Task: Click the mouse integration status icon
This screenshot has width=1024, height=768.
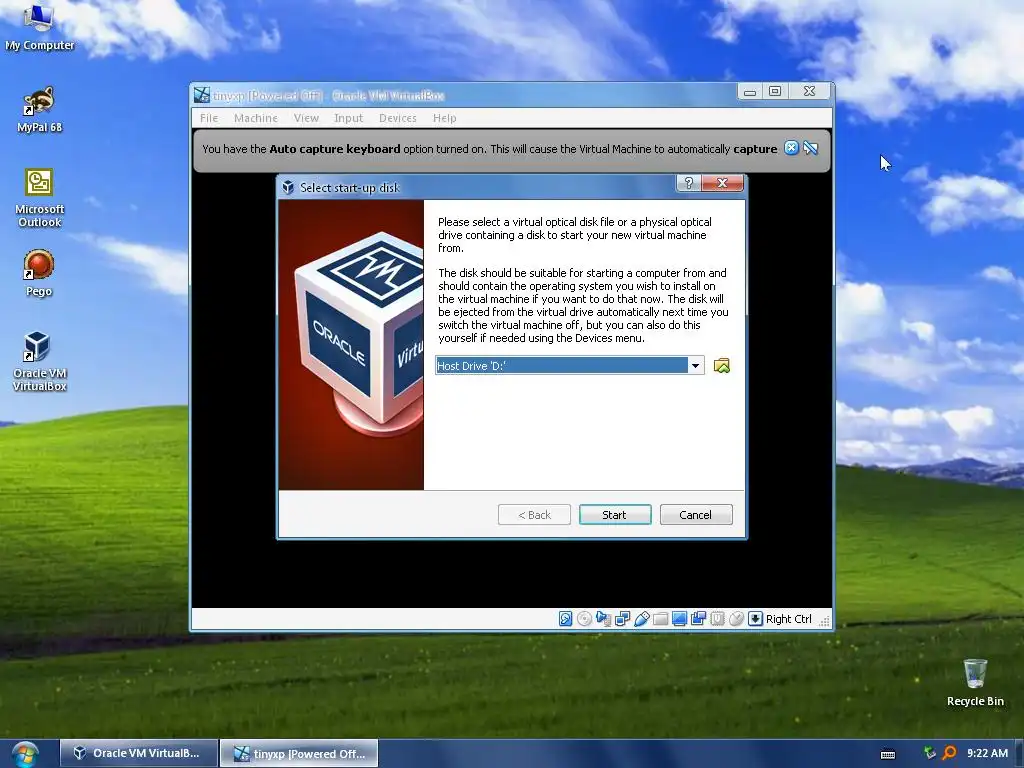Action: click(736, 618)
